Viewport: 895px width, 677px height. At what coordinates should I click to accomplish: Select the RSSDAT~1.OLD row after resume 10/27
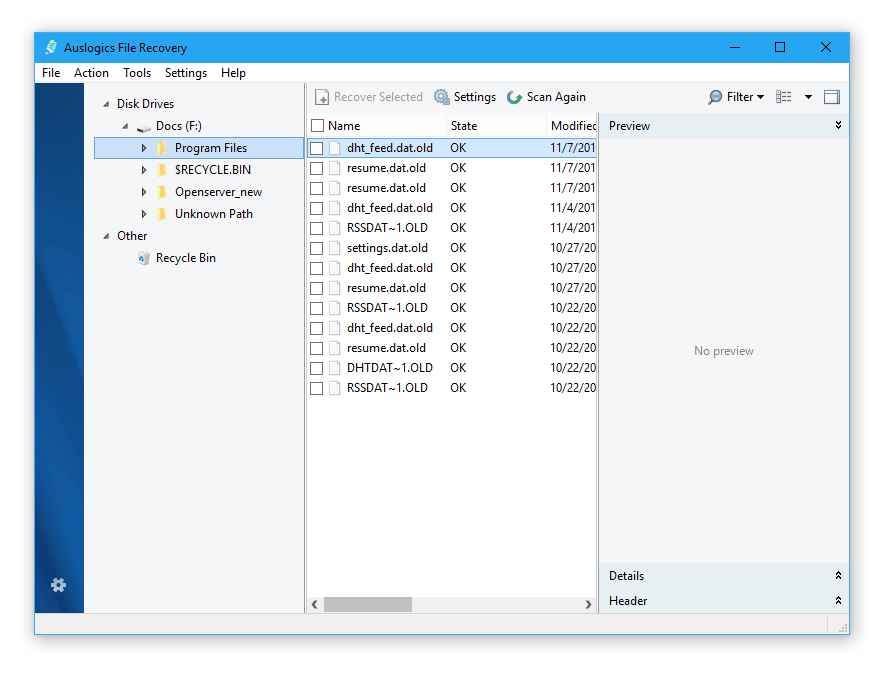tap(452, 308)
